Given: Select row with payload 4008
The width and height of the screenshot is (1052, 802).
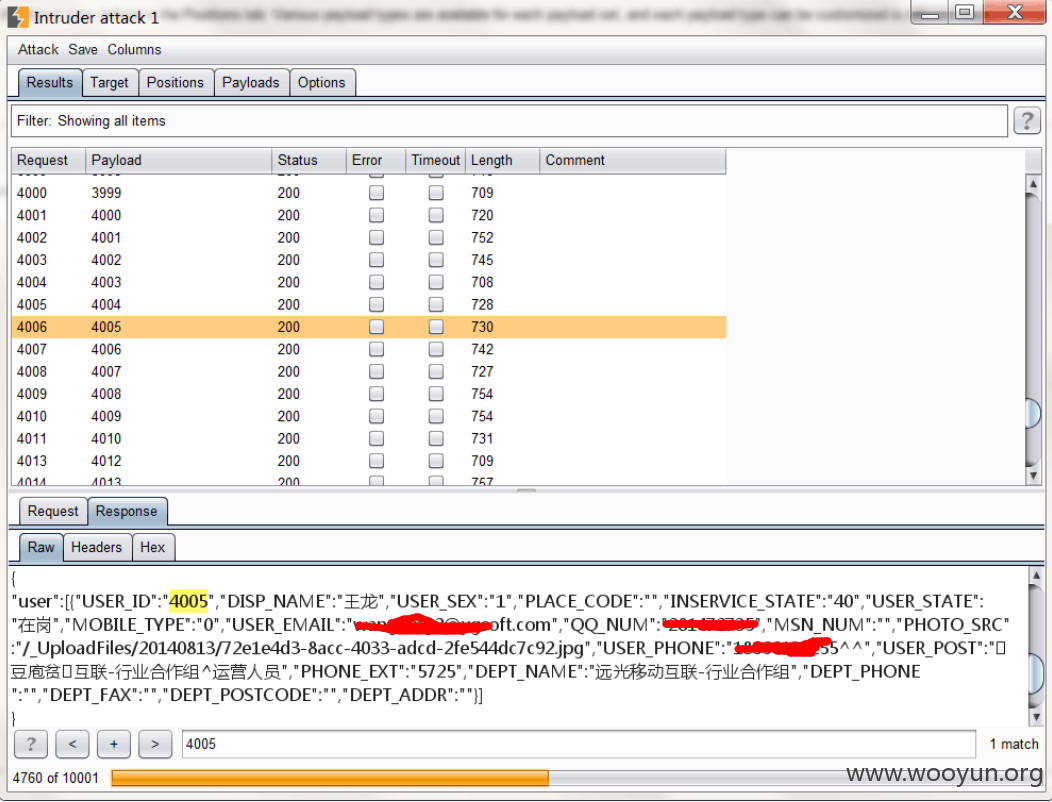Looking at the screenshot, I should 369,394.
